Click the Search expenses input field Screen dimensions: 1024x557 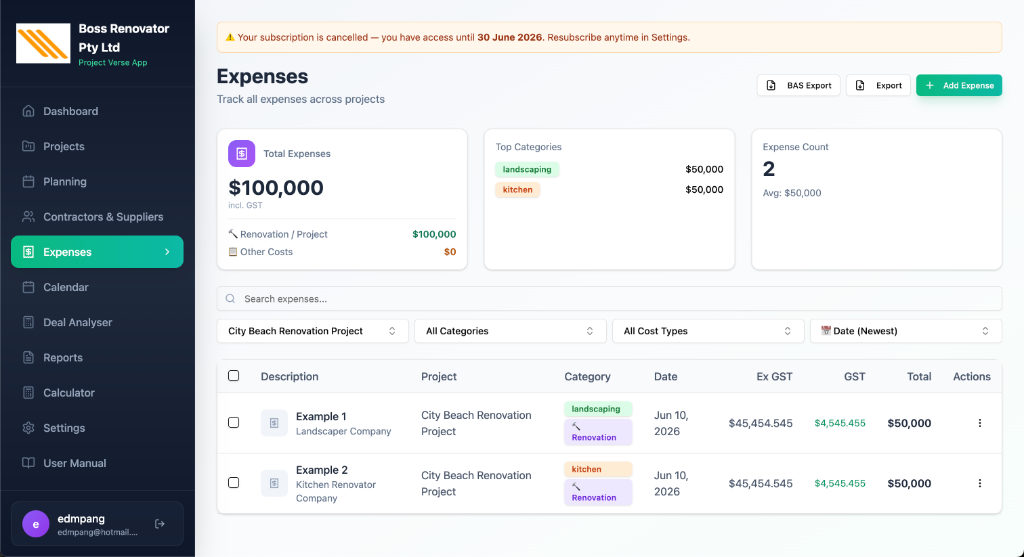point(609,298)
